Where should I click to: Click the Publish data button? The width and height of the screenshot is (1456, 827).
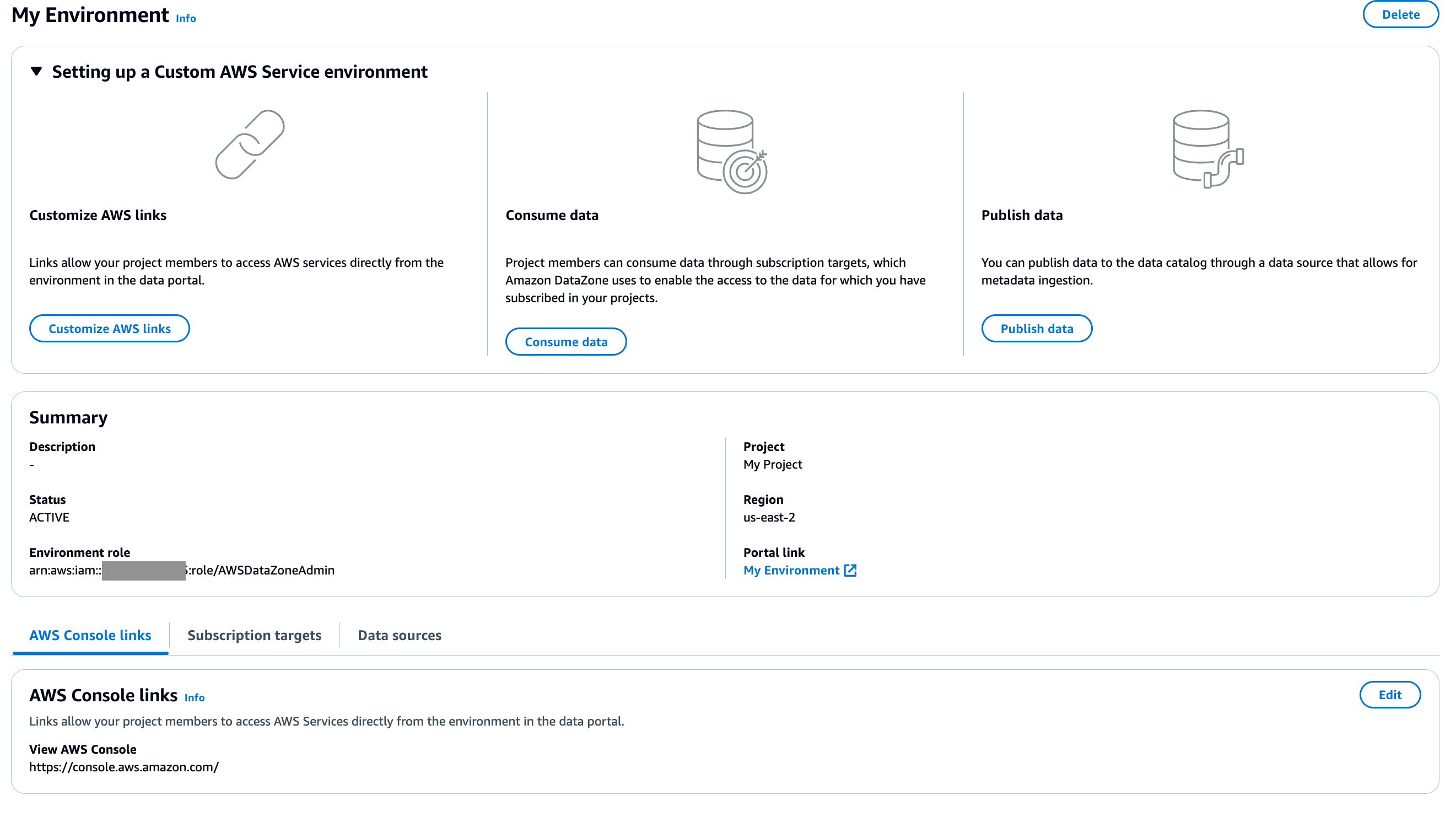(x=1036, y=328)
